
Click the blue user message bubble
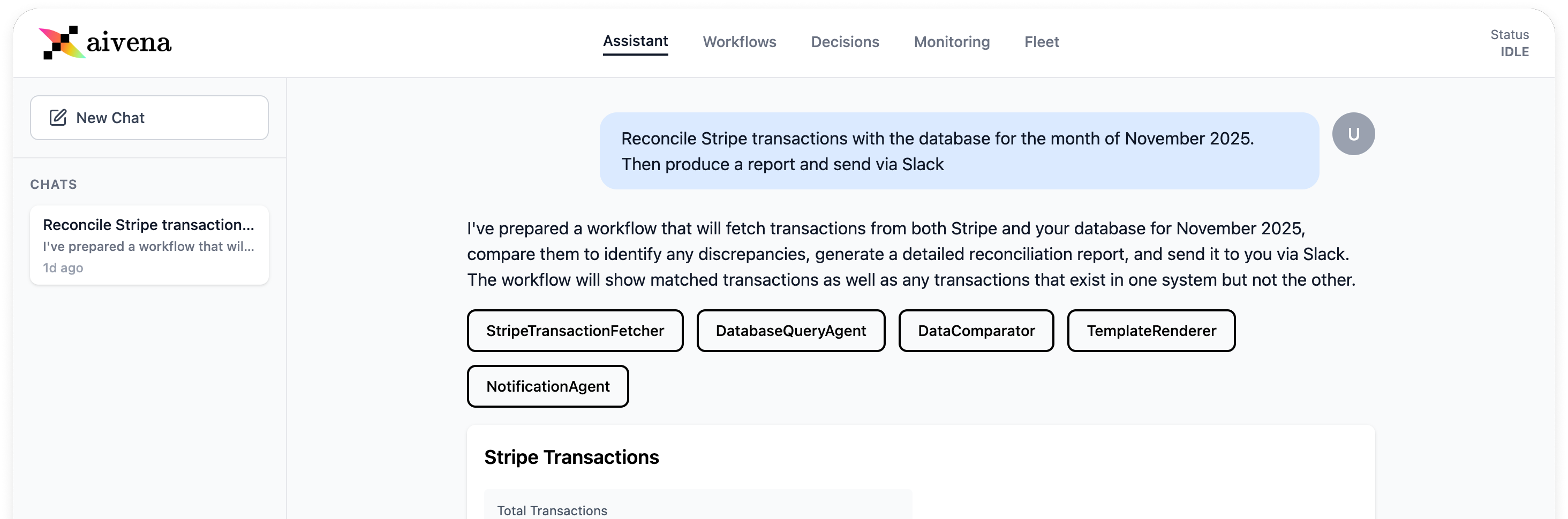pyautogui.click(x=959, y=151)
